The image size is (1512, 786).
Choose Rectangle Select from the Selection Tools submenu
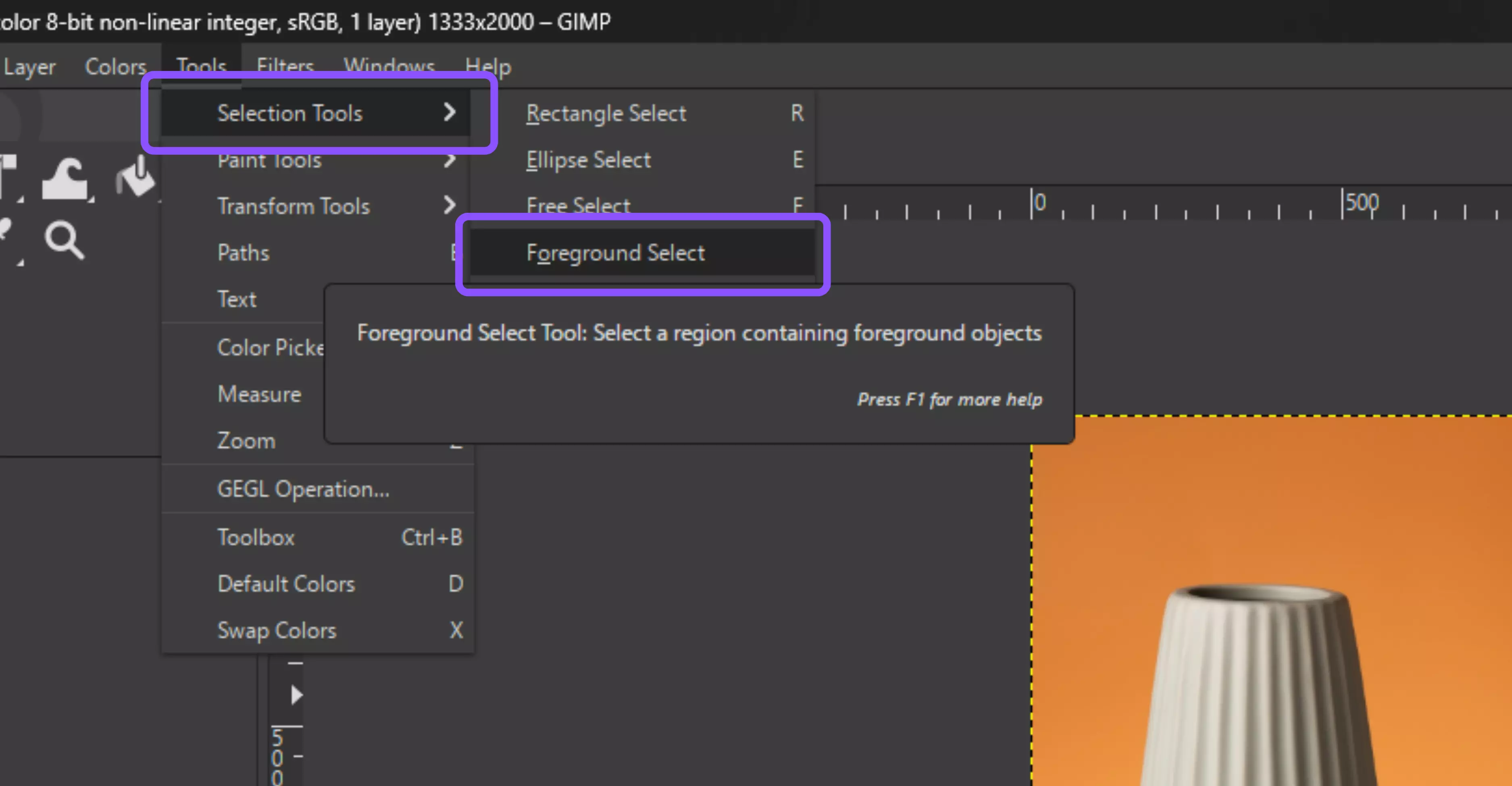pos(606,113)
